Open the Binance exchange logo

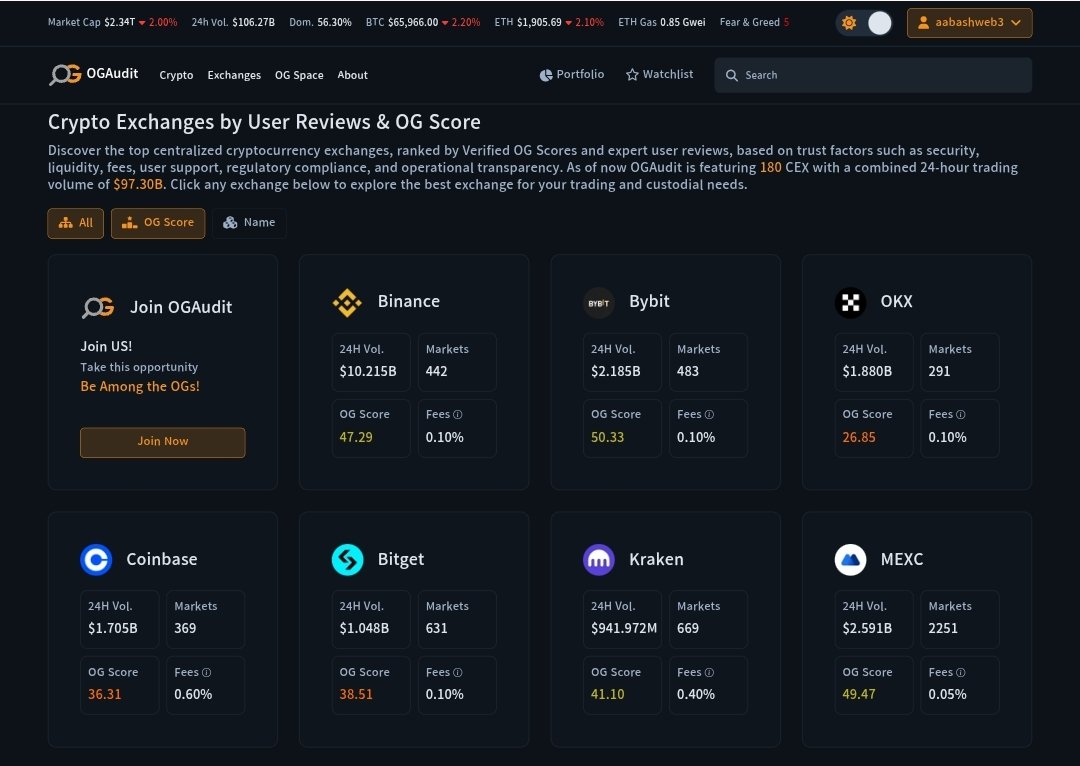tap(347, 302)
